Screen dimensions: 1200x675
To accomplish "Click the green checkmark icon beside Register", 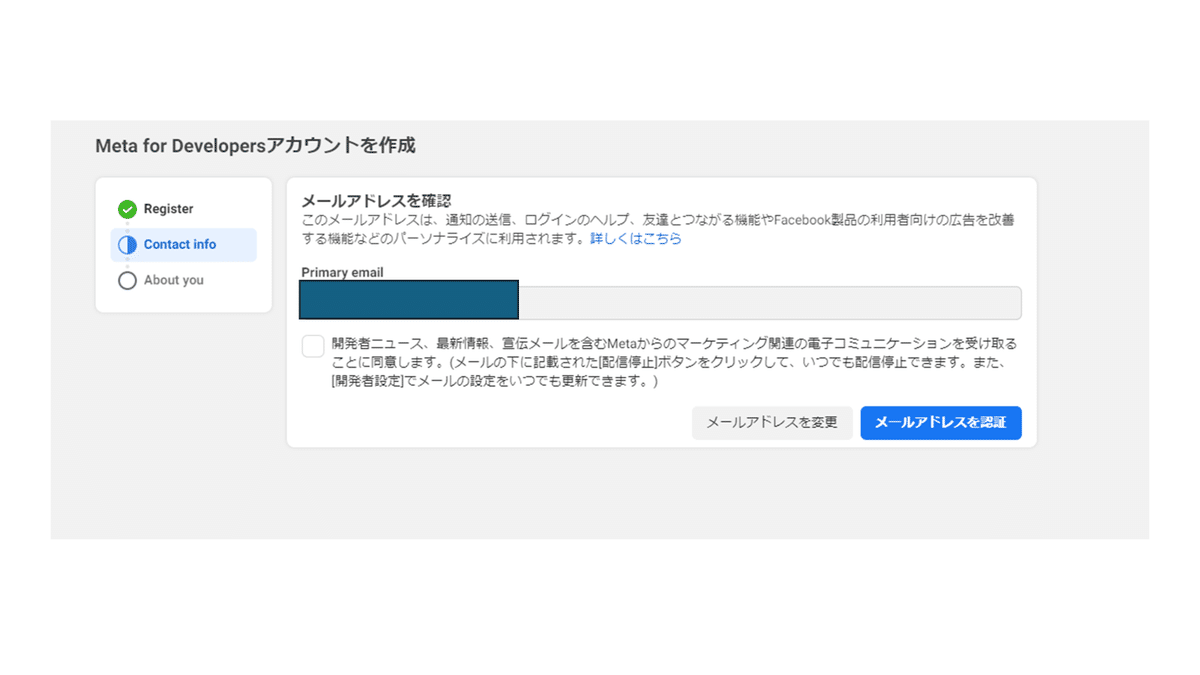I will click(x=127, y=209).
